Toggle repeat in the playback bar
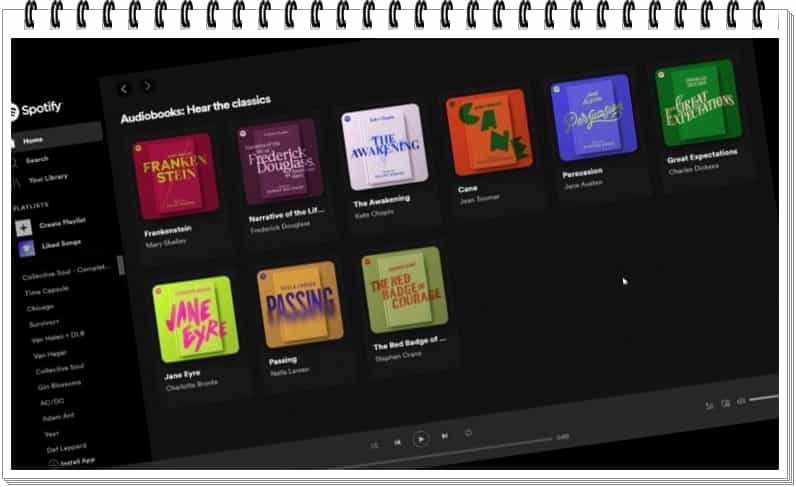 pyautogui.click(x=468, y=433)
